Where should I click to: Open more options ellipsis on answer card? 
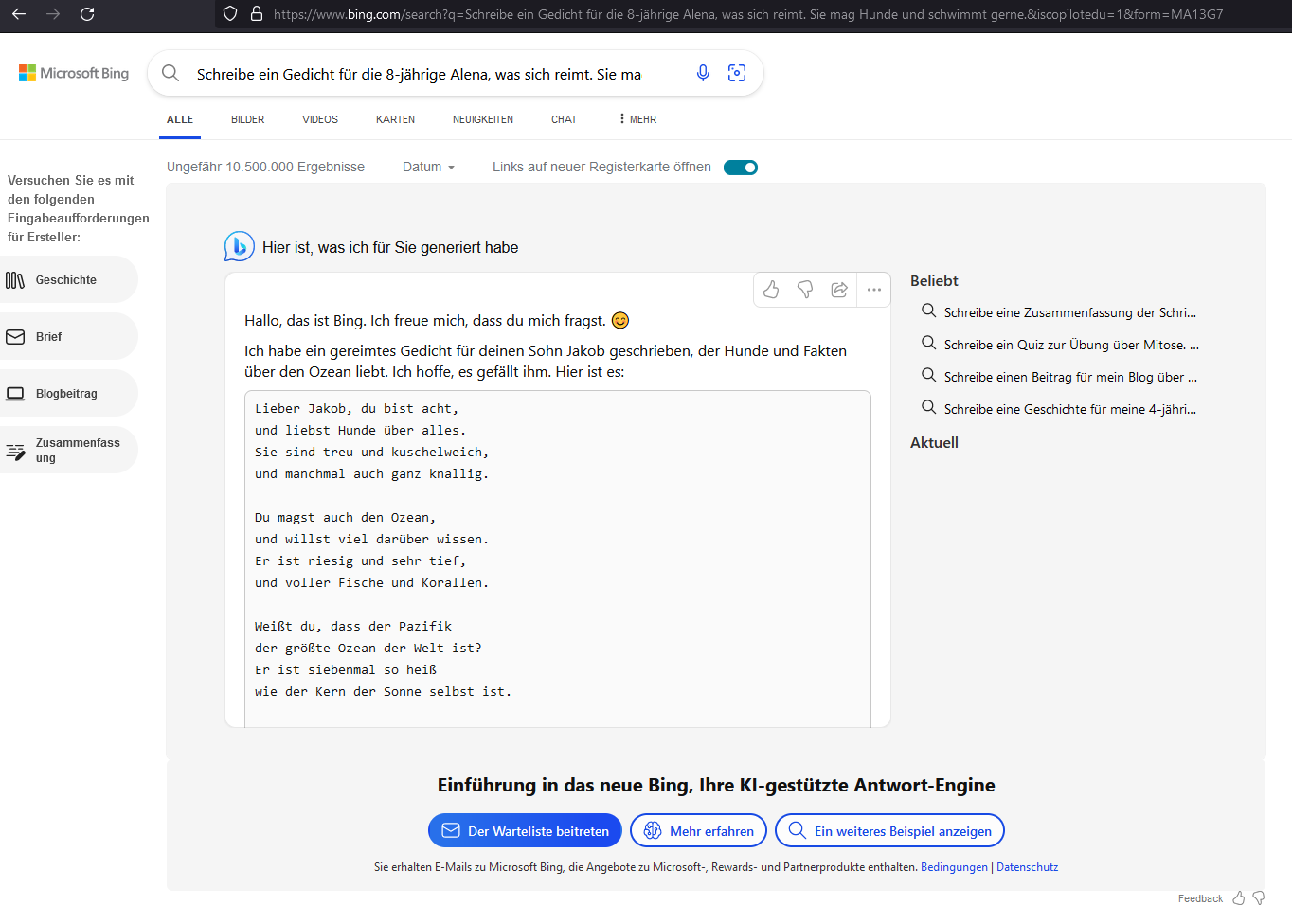(x=874, y=290)
